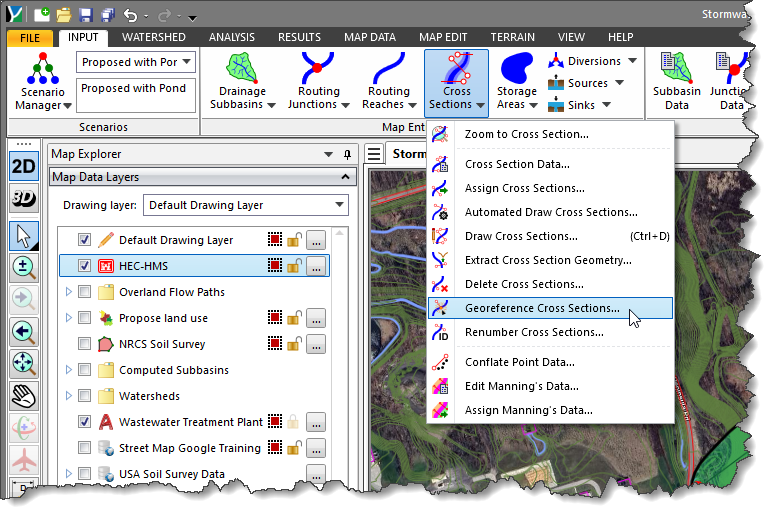Image resolution: width=768 pixels, height=510 pixels.
Task: Click ellipsis button for HEC-HMS layer
Action: (316, 266)
